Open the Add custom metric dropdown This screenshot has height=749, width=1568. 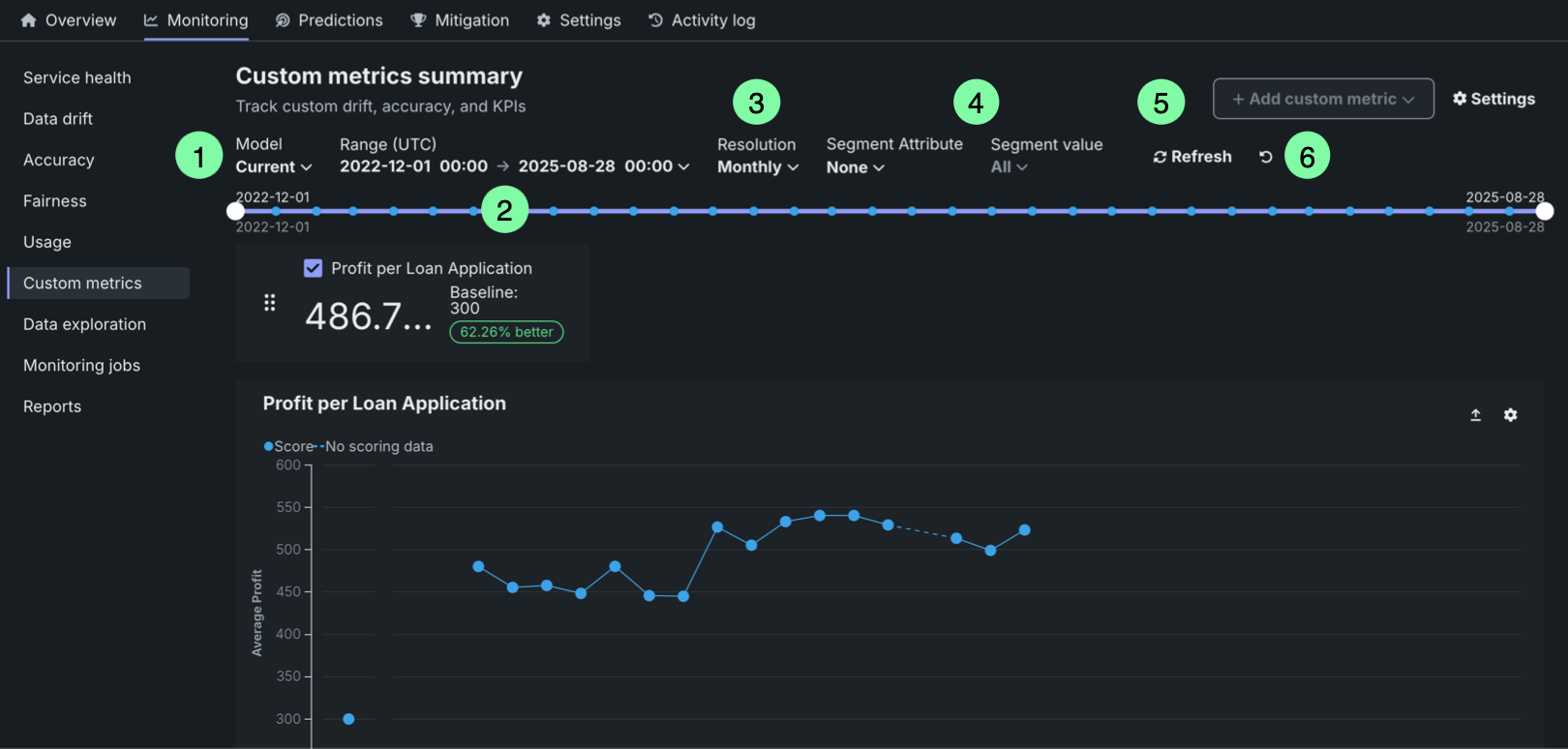pos(1322,99)
